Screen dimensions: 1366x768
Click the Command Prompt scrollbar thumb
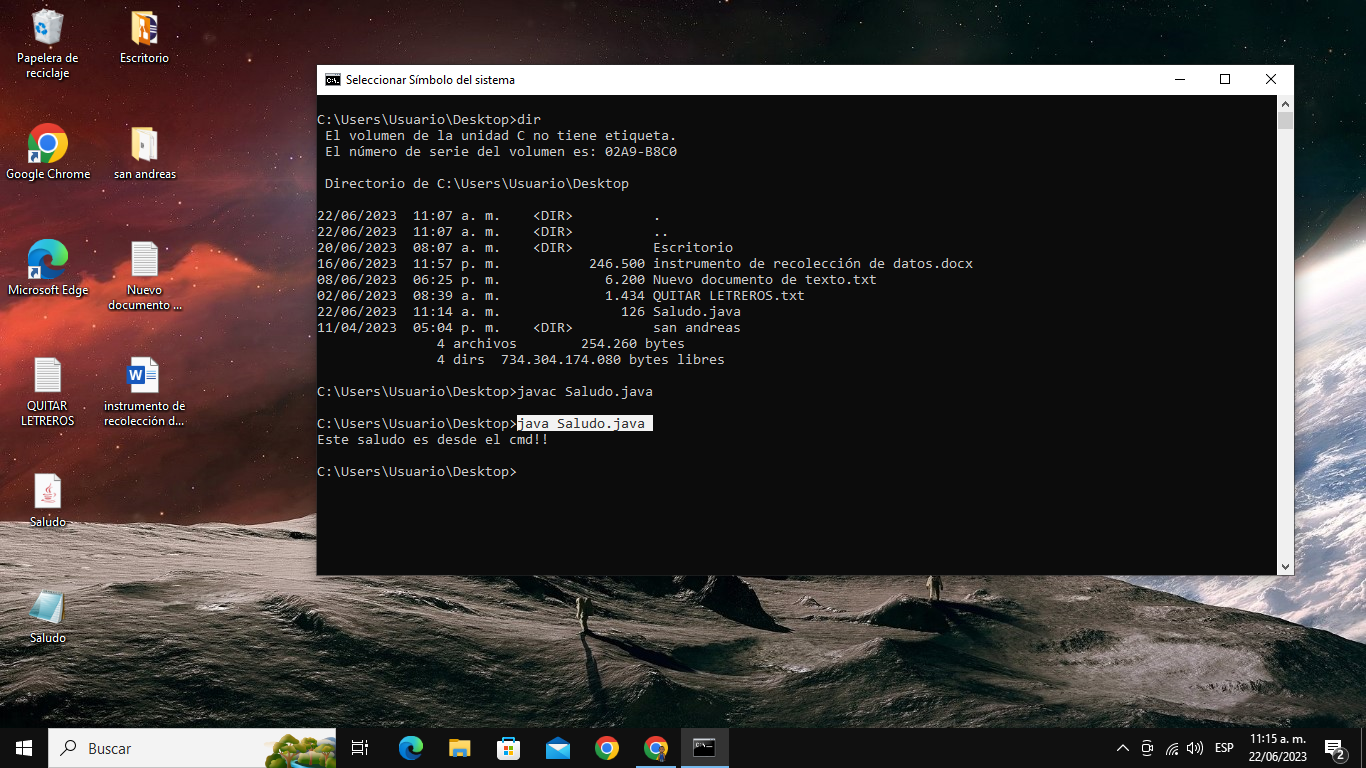point(1286,120)
